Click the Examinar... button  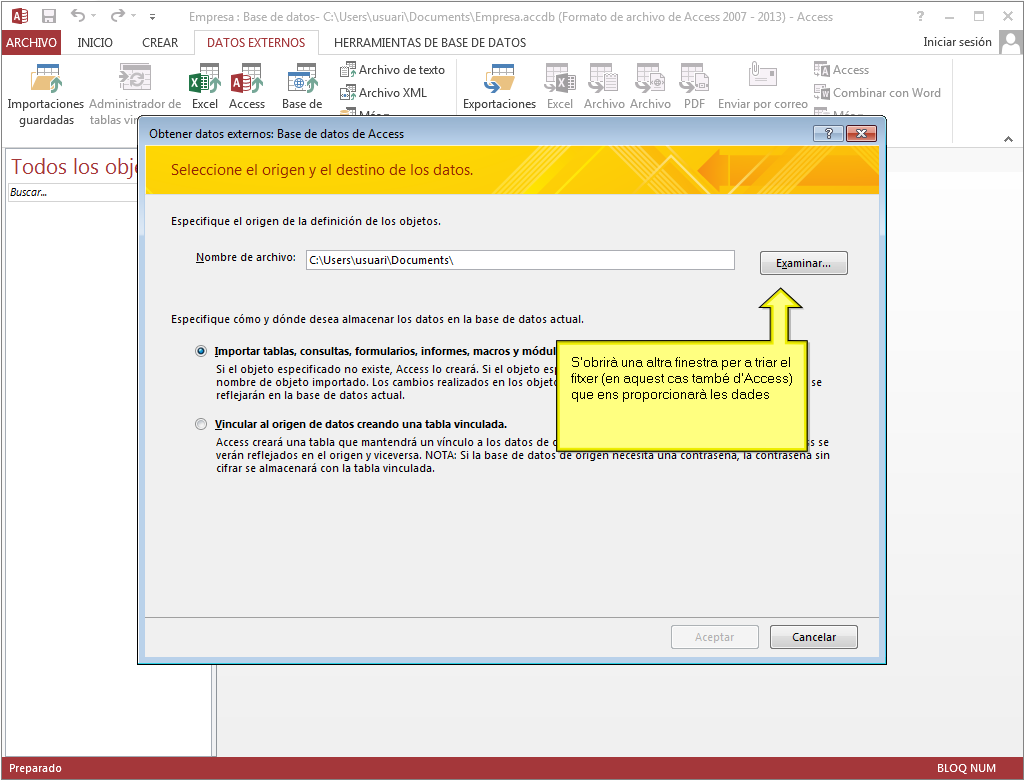[x=803, y=263]
